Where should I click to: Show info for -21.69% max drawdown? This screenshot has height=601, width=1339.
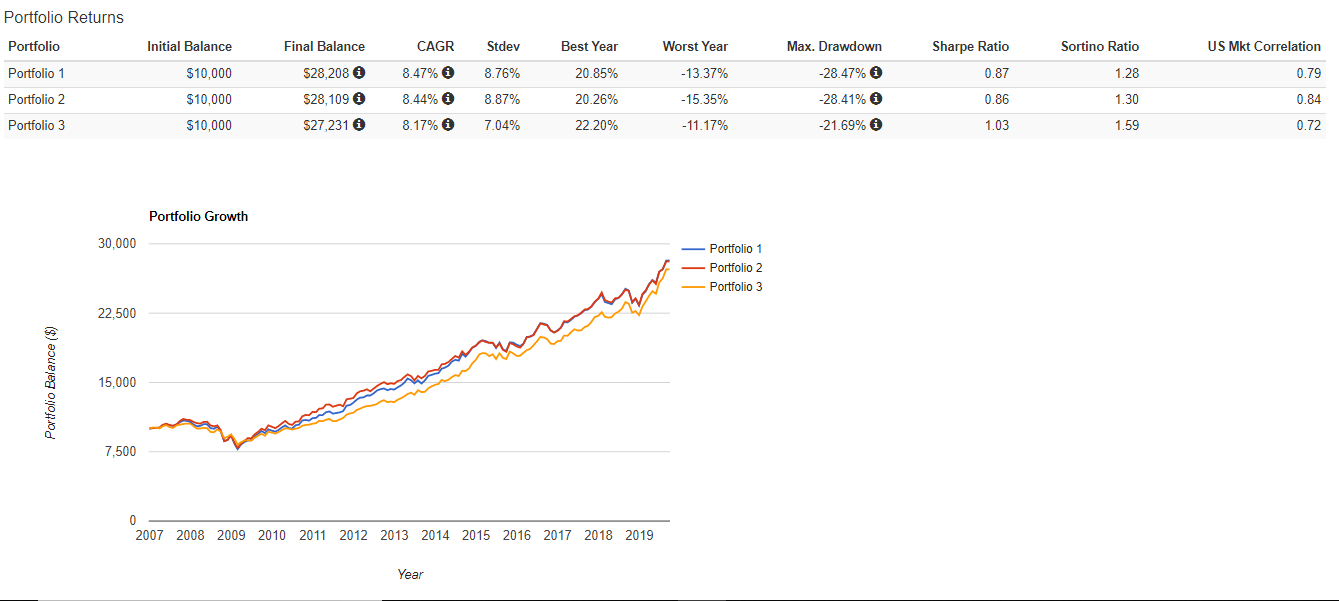tap(876, 125)
